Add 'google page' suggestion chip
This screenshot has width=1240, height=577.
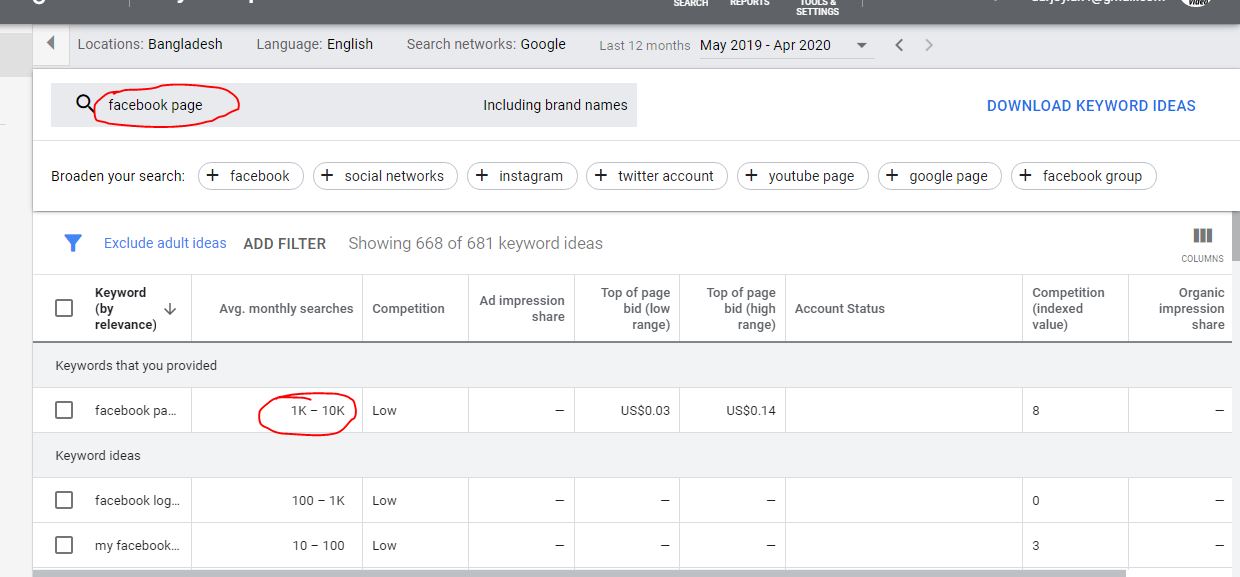pos(940,176)
